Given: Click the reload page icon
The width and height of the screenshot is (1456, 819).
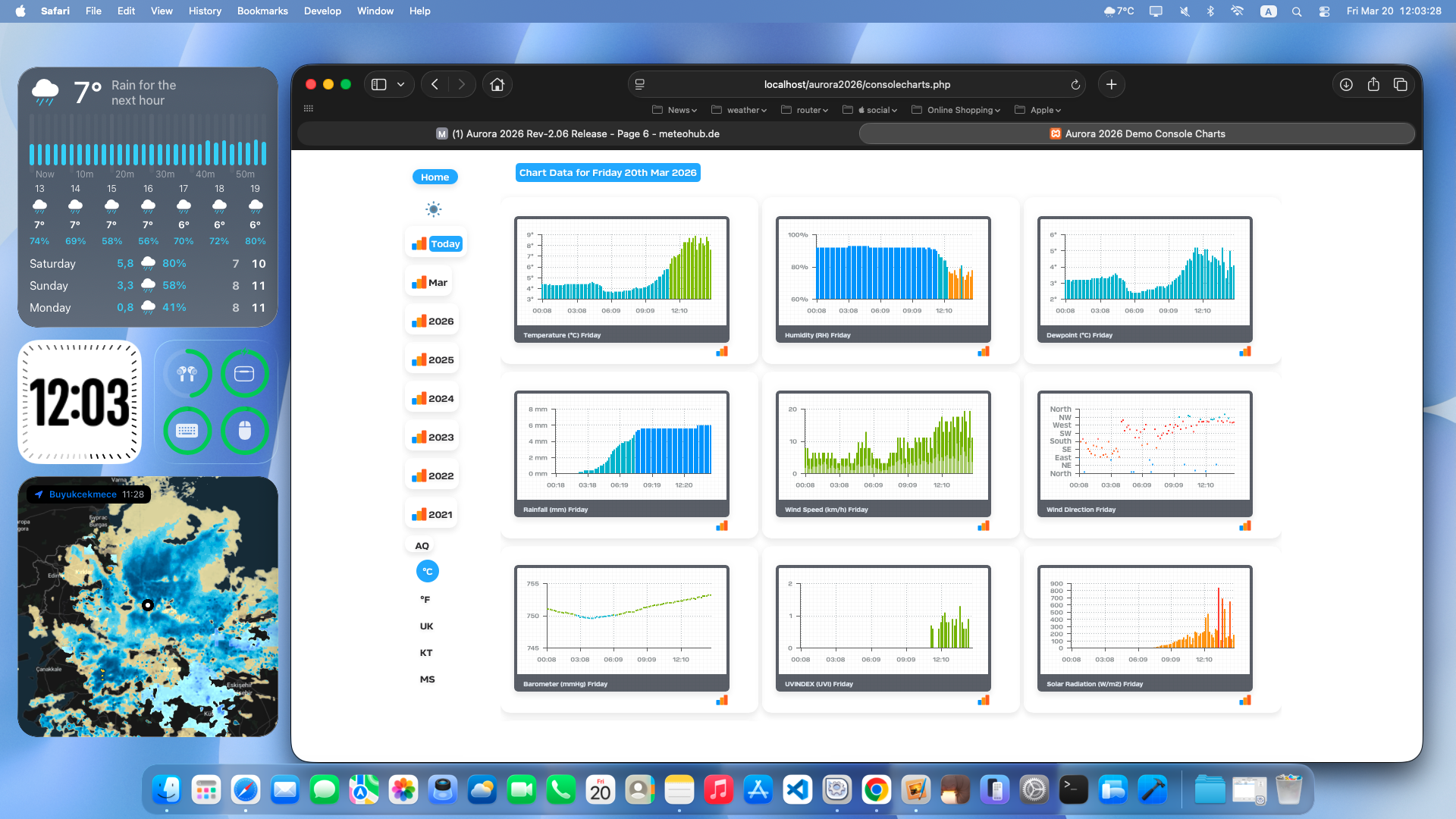Looking at the screenshot, I should click(x=1075, y=84).
